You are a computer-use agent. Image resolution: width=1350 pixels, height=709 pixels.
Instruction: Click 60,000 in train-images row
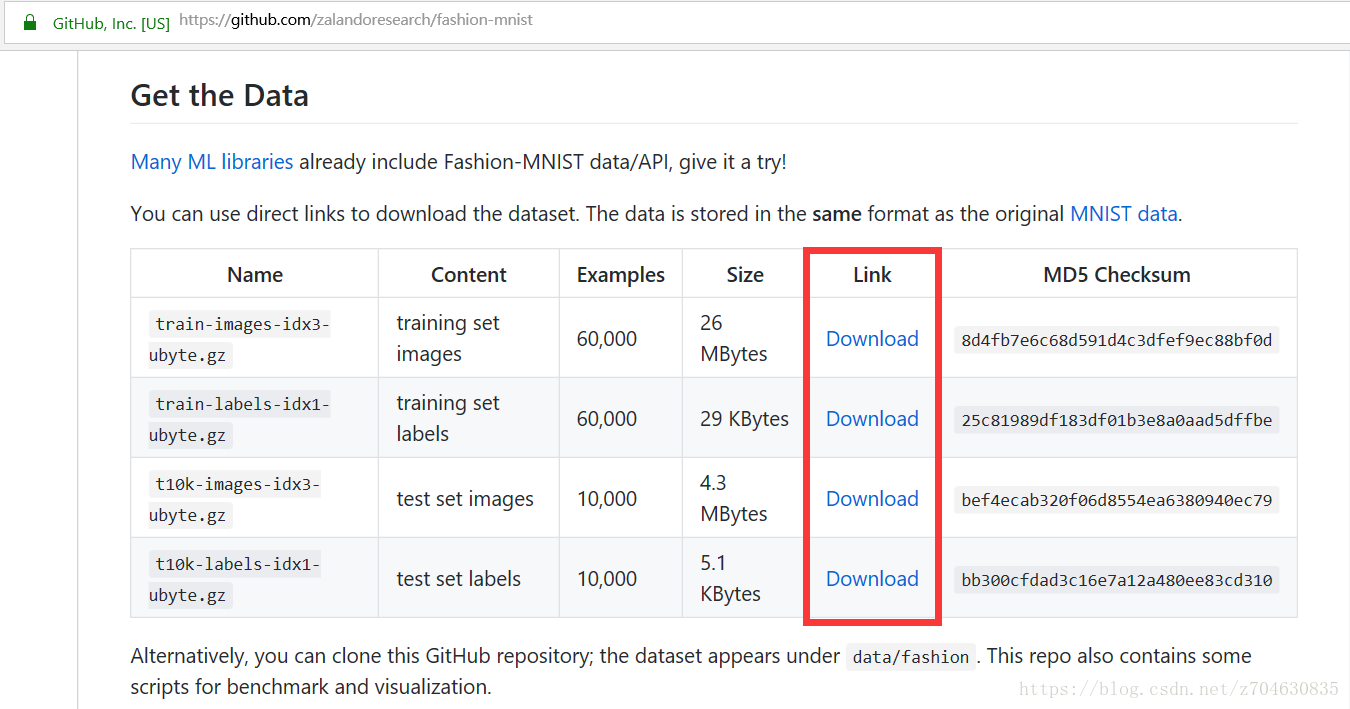(x=607, y=338)
